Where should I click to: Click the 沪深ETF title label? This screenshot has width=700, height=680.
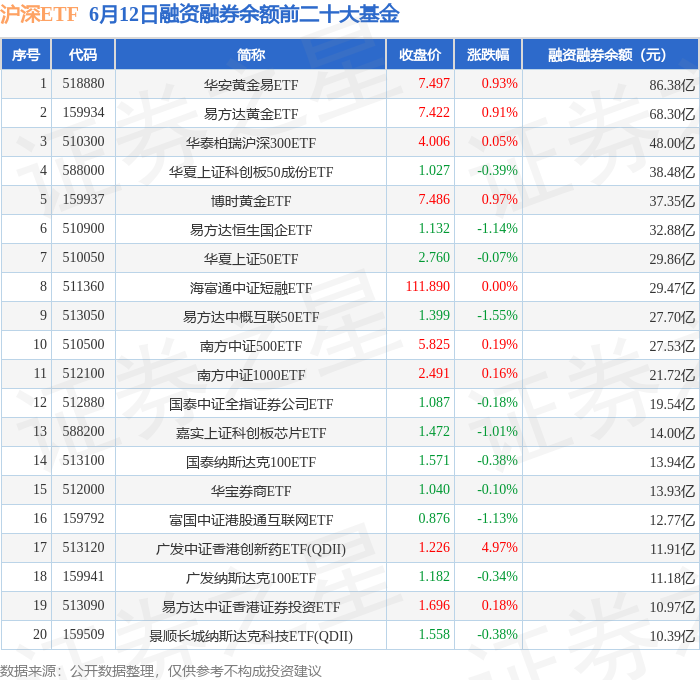click(x=39, y=14)
